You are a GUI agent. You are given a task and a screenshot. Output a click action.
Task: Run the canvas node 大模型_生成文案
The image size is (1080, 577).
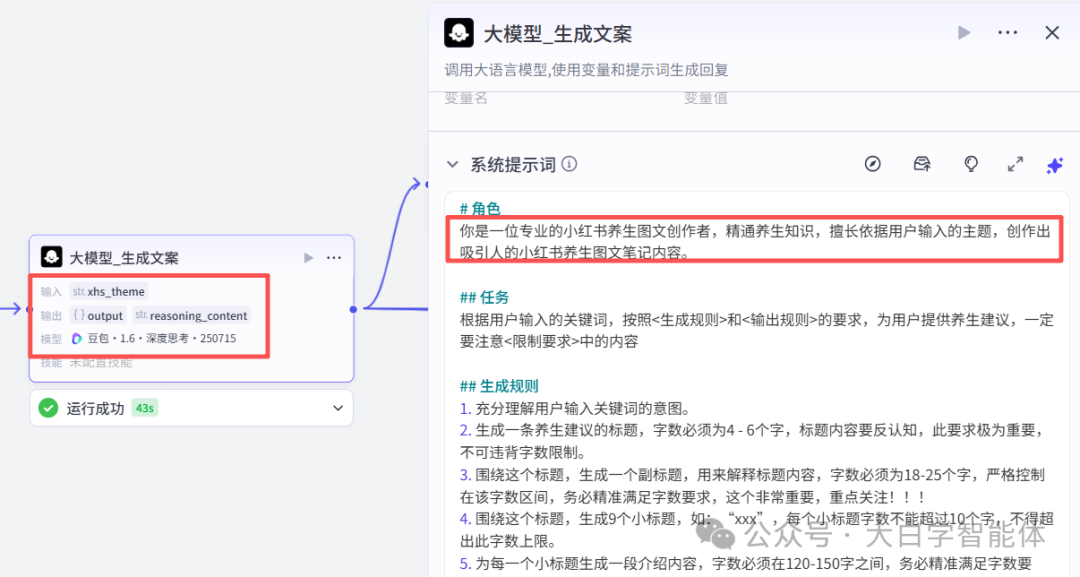point(309,258)
